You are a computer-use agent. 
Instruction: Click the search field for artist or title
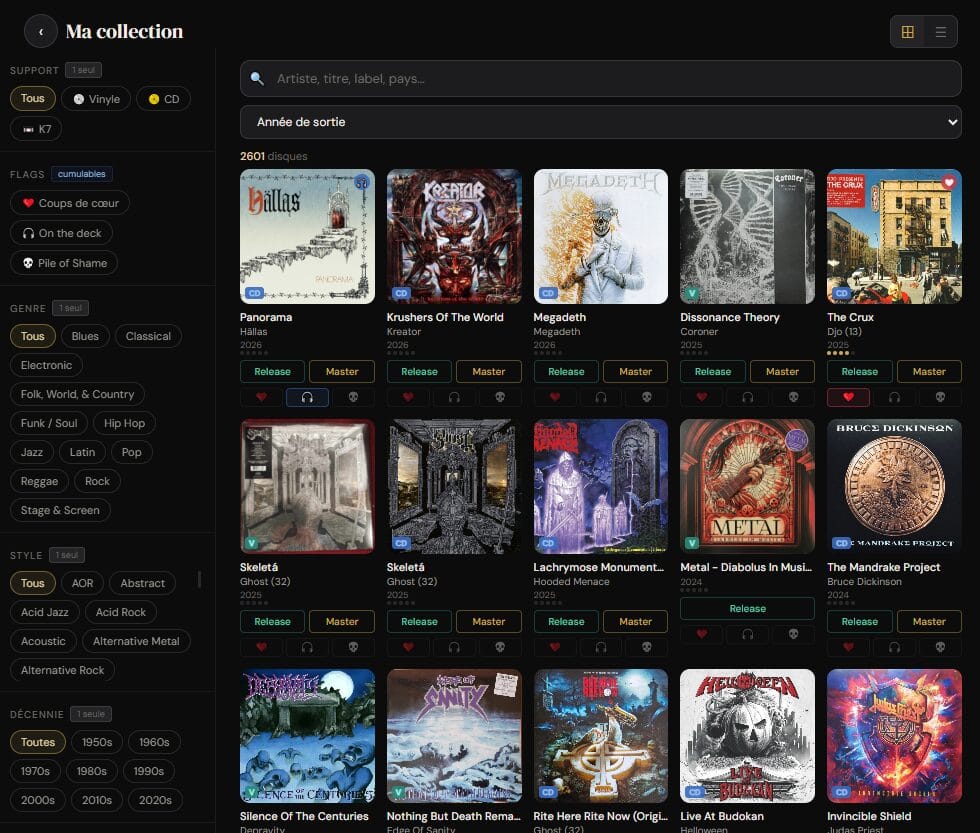(601, 78)
